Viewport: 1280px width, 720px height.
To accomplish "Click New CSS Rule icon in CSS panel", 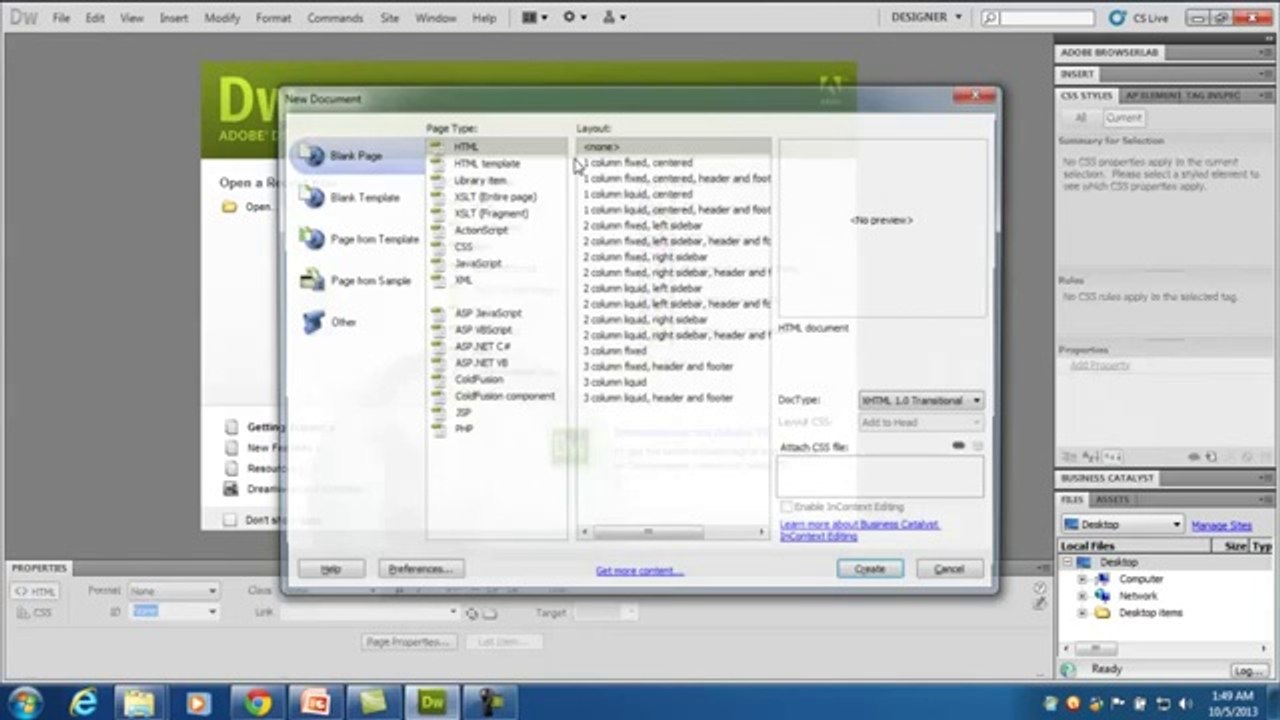I will (1212, 456).
